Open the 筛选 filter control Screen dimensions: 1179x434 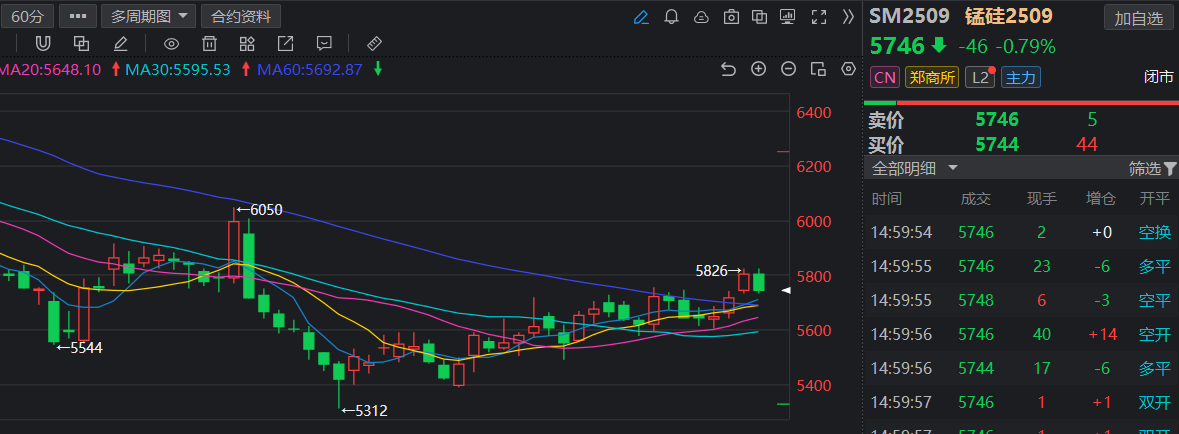(x=1152, y=168)
